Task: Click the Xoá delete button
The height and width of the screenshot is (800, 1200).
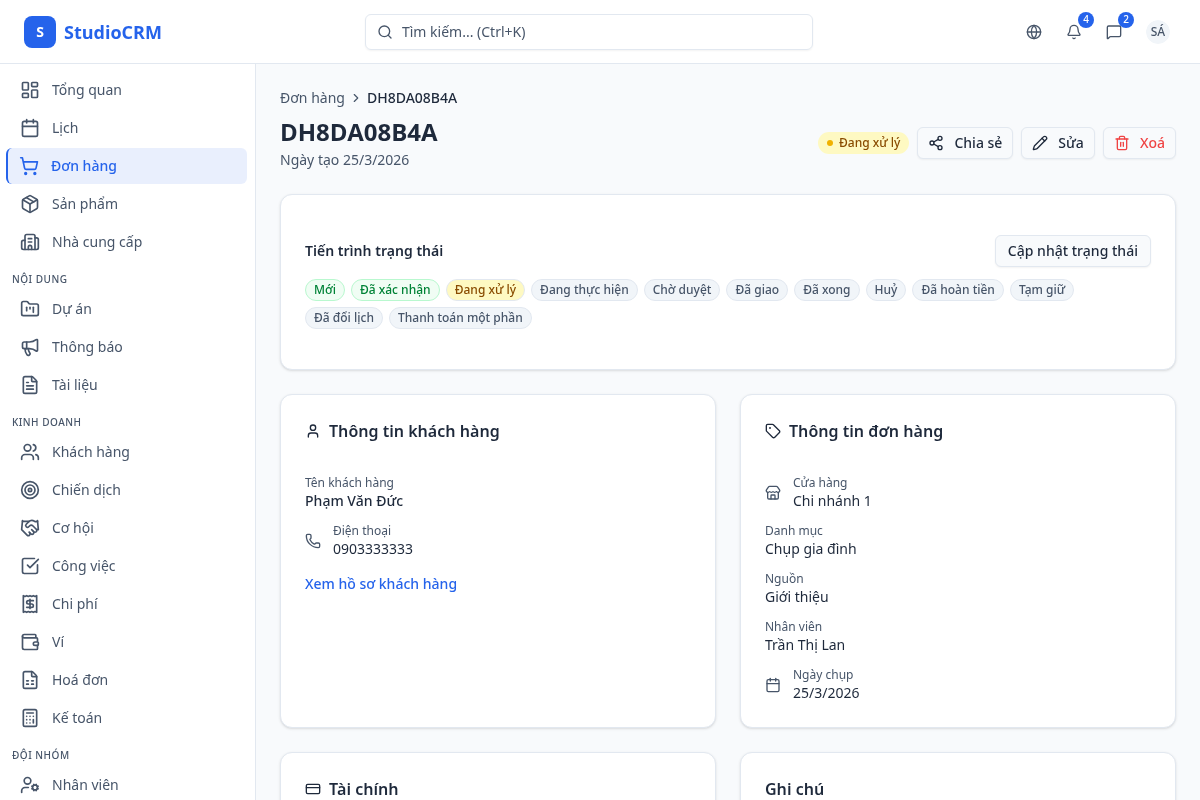Action: (1139, 143)
